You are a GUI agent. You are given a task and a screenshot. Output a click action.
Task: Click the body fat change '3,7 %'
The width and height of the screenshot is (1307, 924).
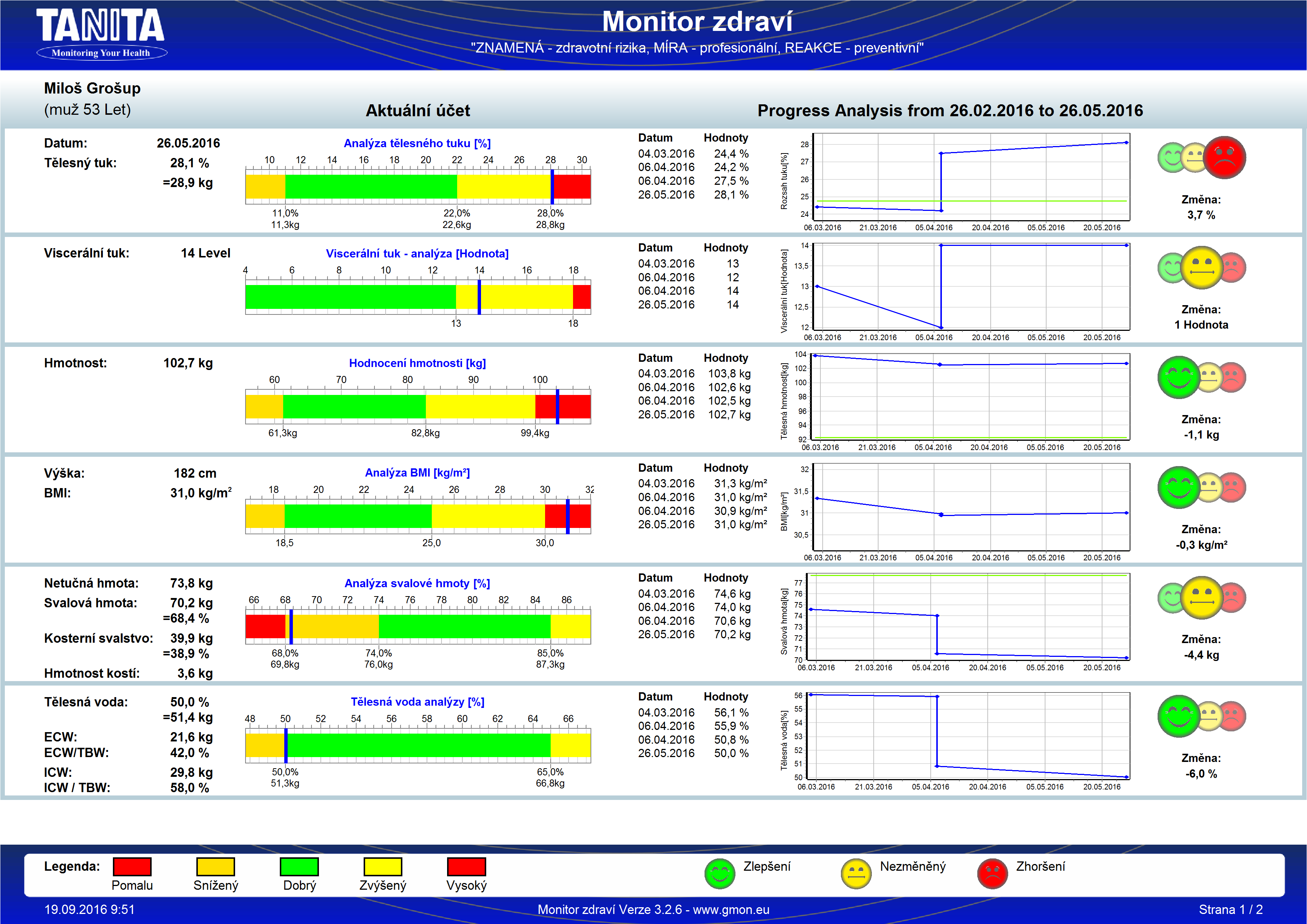tap(1201, 215)
